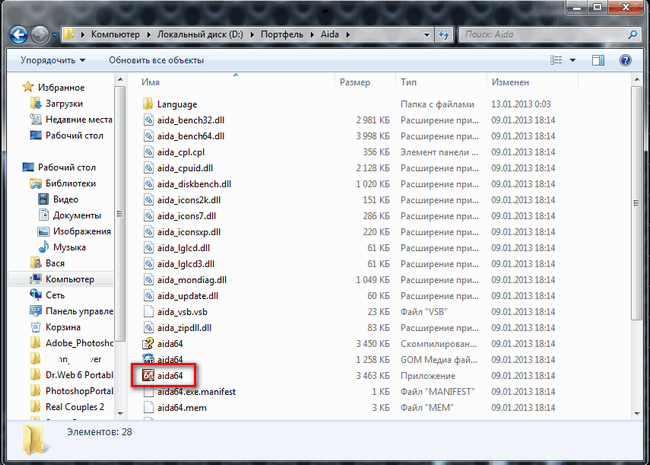The image size is (650, 465).
Task: Select file 'aida64.exe.manifest'
Action: coord(196,392)
